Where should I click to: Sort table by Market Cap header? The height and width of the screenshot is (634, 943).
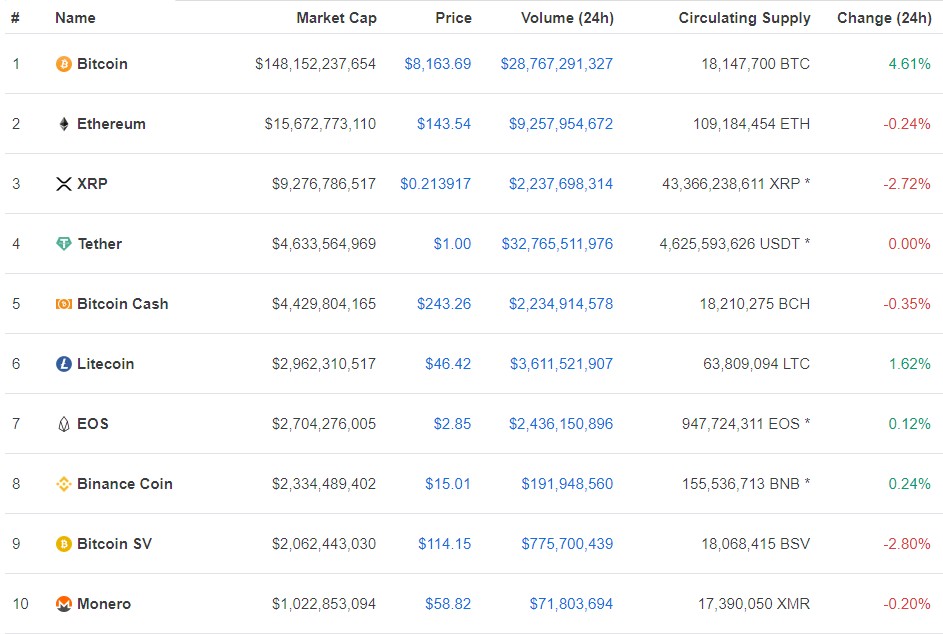coord(336,18)
